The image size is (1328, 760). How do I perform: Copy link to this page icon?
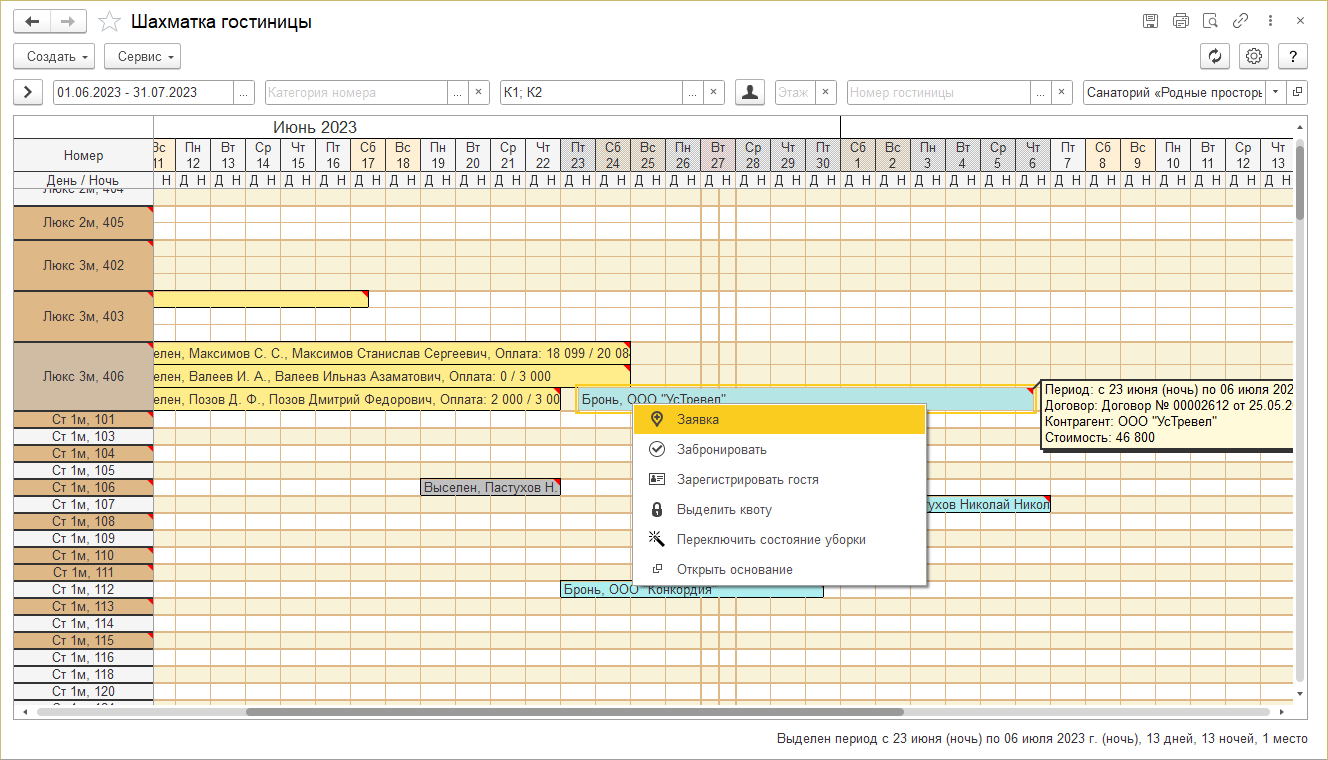[x=1240, y=21]
